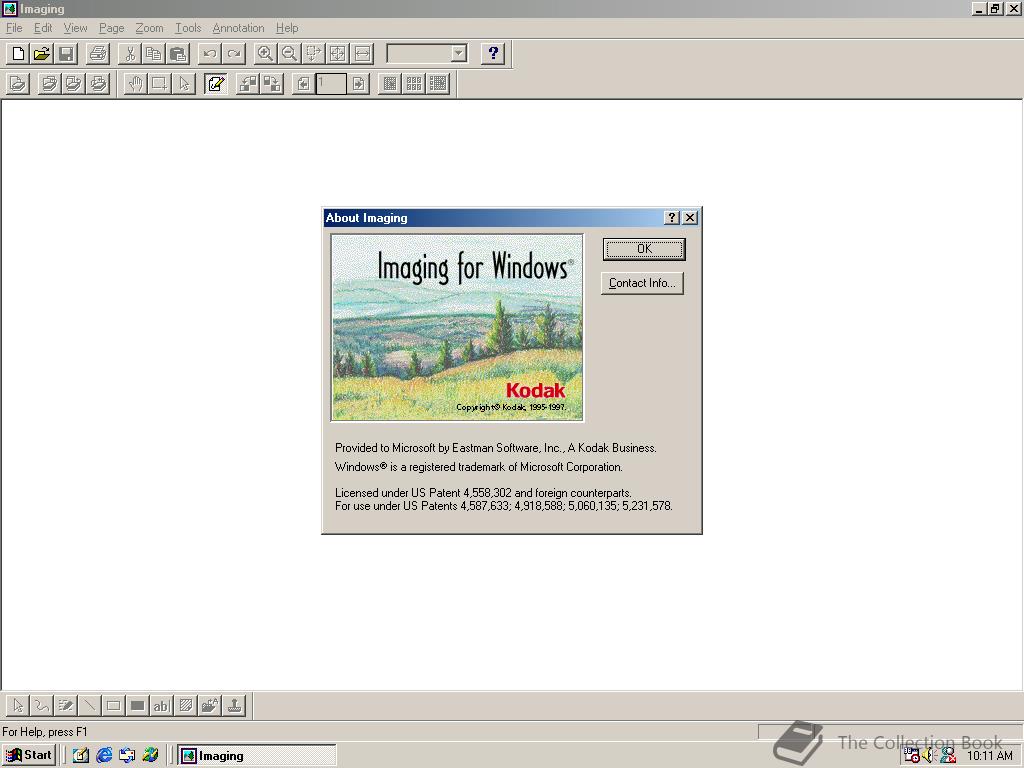Screen dimensions: 1024x768
Task: Click the Rubber Stamp annotation tool
Action: coord(234,705)
